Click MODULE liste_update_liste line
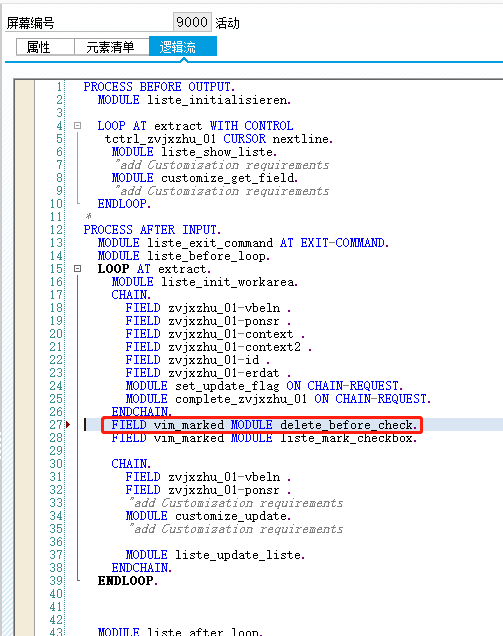 215,554
